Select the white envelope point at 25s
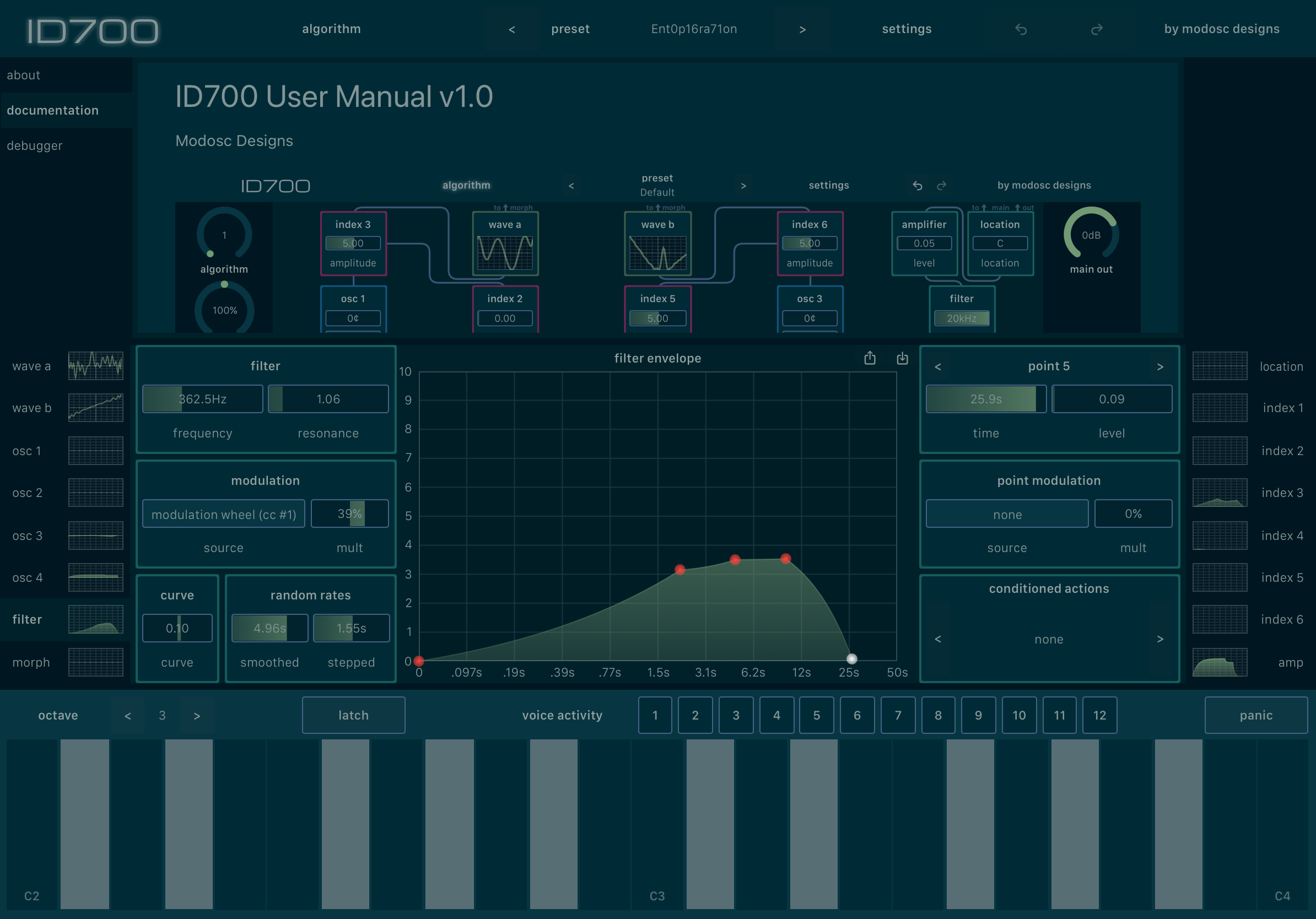The image size is (1316, 919). 852,659
